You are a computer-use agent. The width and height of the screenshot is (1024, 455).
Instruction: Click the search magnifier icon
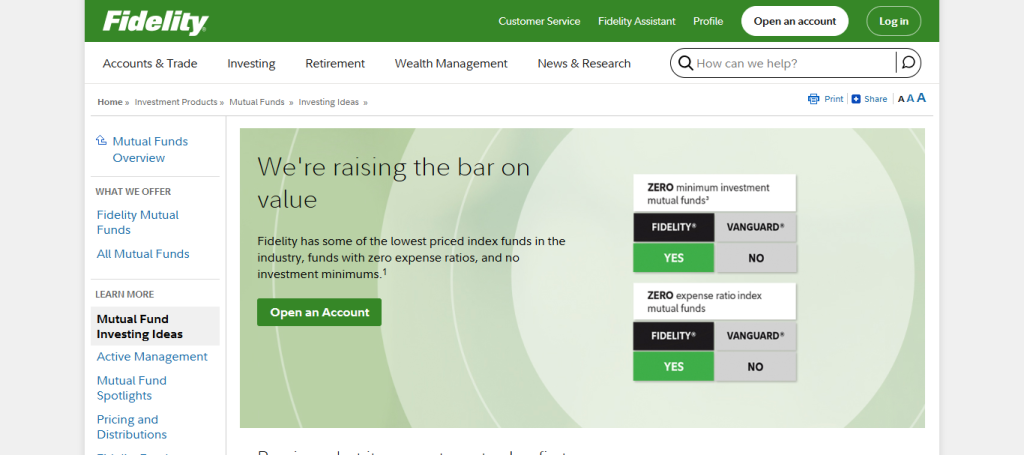[685, 63]
